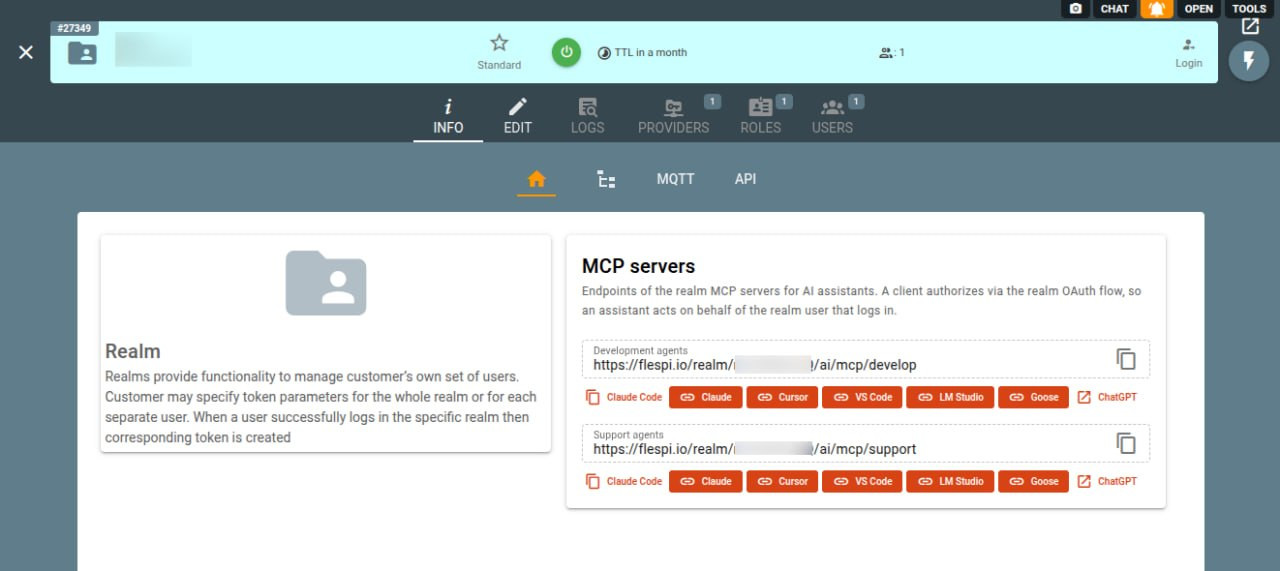
Task: Click the #27349 realm ID badge
Action: point(74,28)
